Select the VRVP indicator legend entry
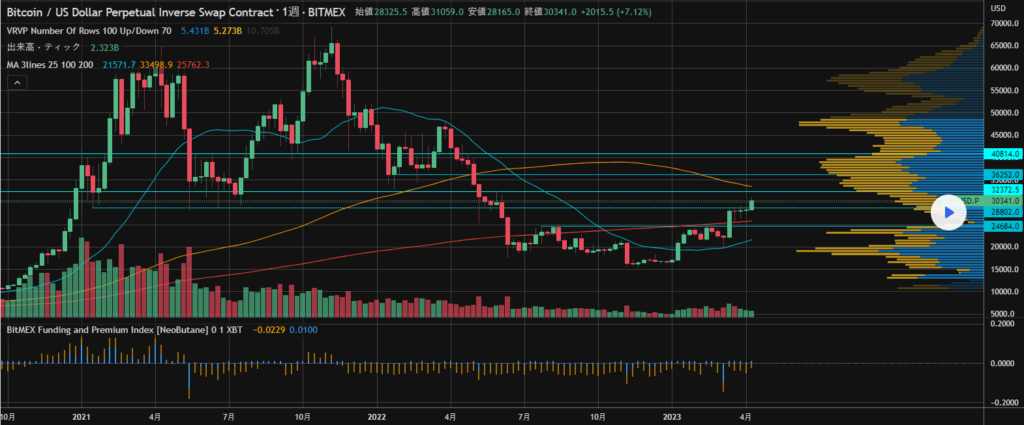 click(89, 29)
